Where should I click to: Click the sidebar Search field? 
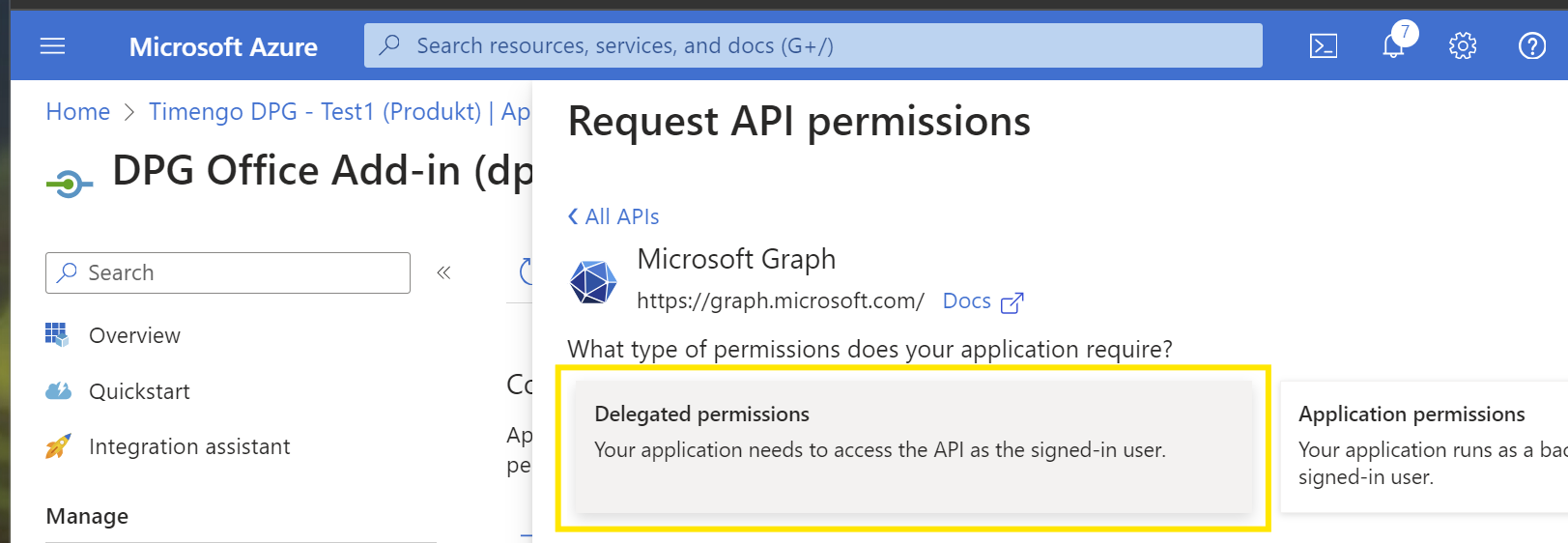pyautogui.click(x=228, y=273)
